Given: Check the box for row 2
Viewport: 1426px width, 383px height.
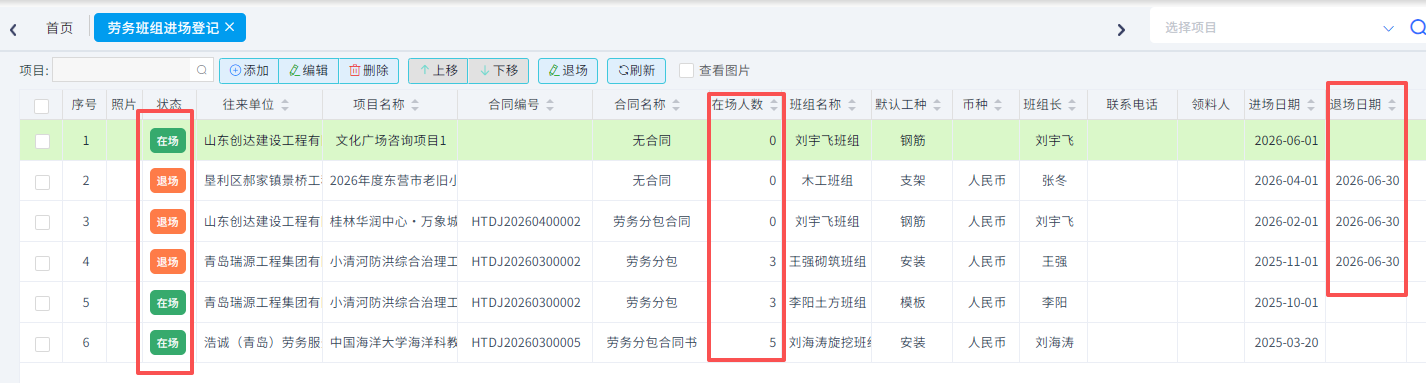Looking at the screenshot, I should point(42,181).
